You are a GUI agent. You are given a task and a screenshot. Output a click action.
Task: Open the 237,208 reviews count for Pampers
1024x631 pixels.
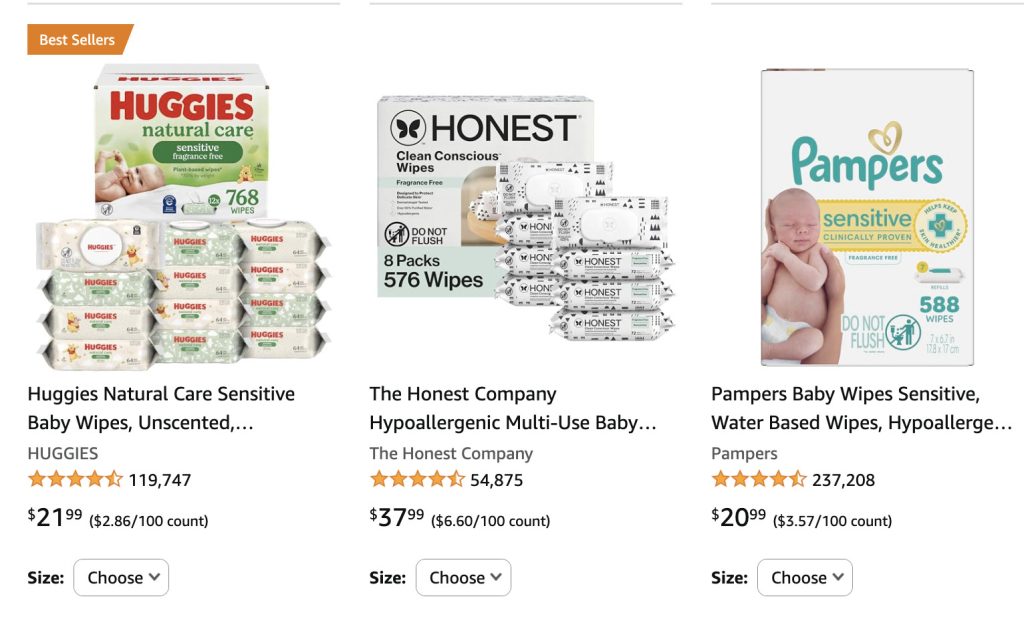click(844, 480)
